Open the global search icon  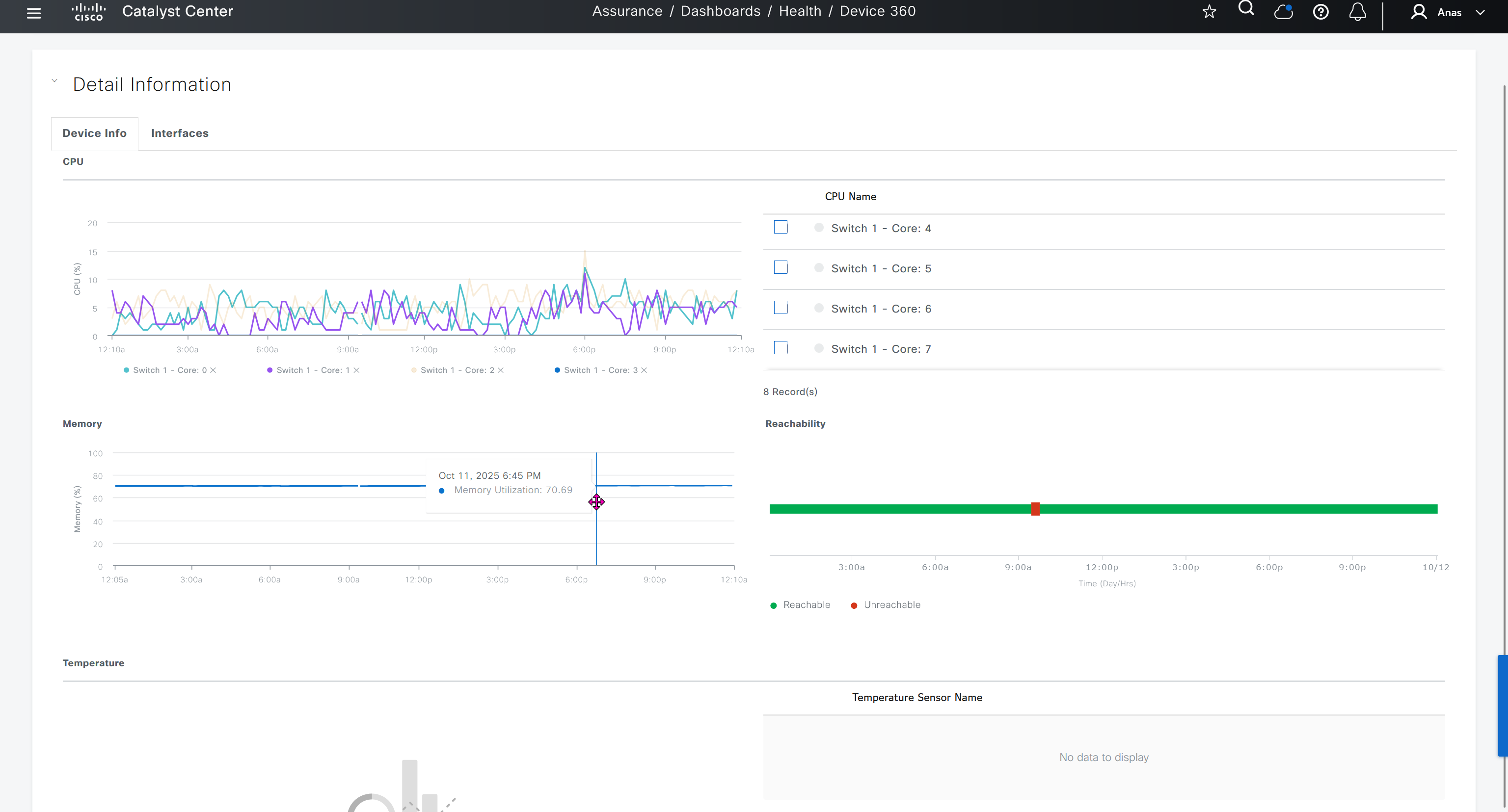1246,9
